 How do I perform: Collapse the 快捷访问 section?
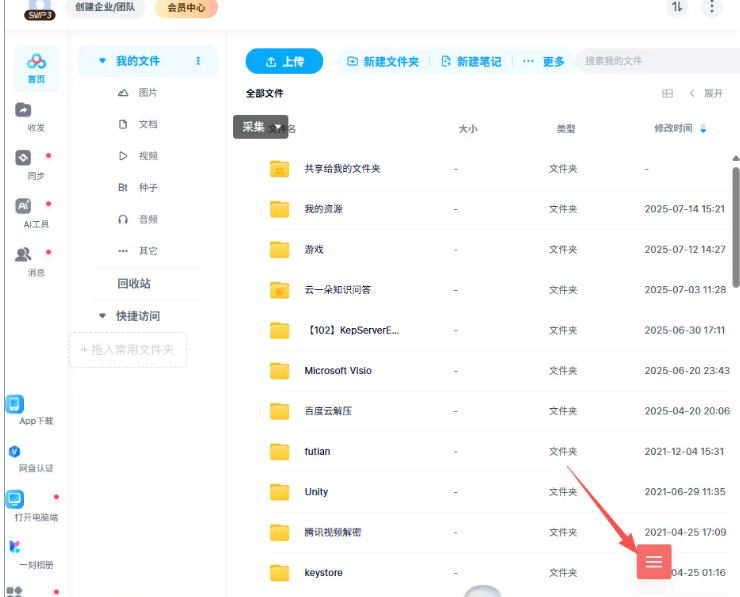click(102, 316)
